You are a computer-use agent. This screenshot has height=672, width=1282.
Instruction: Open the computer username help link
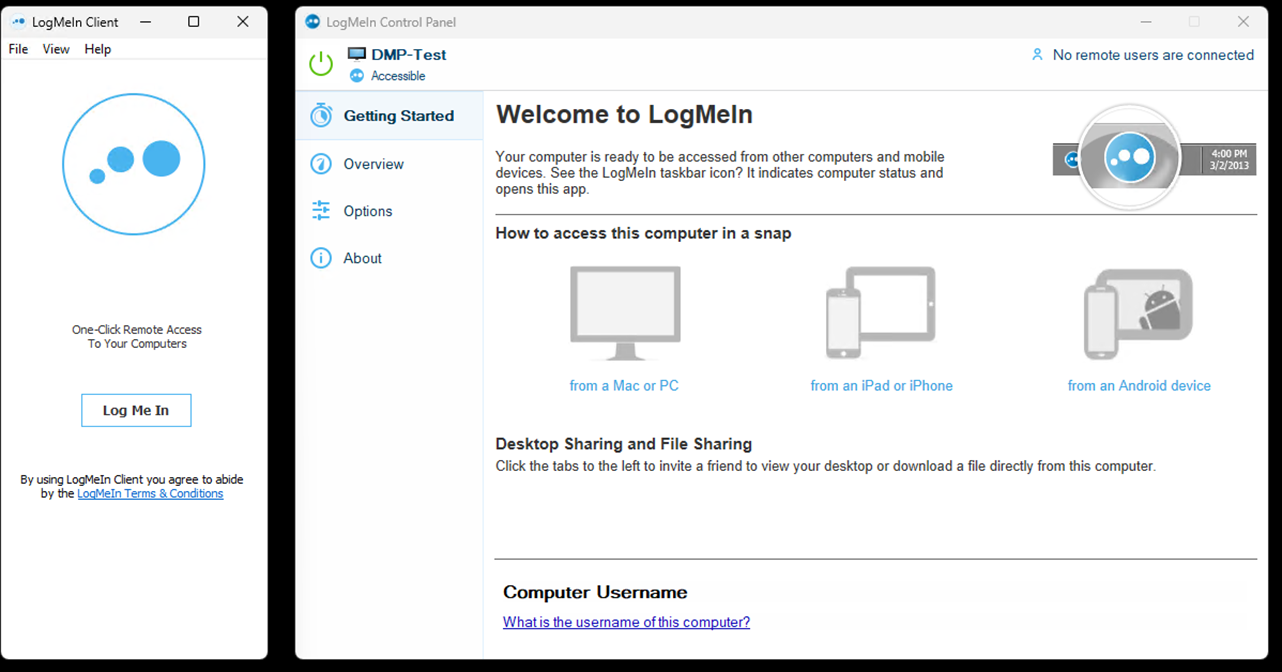(626, 622)
